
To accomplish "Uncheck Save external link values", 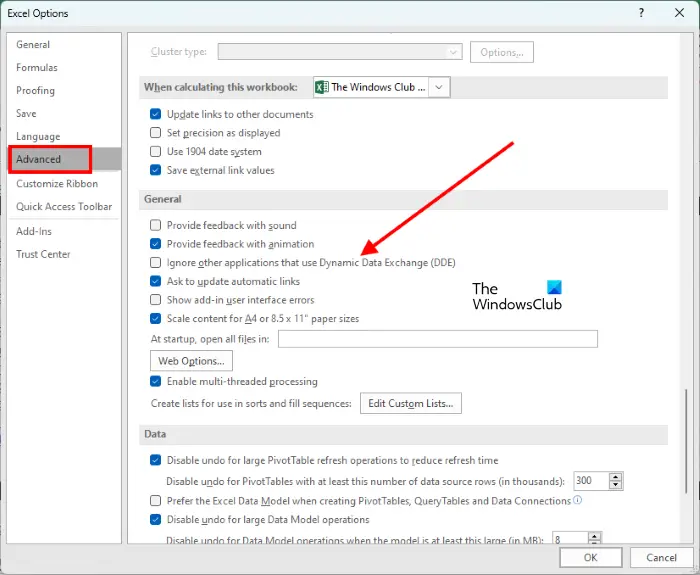I will pos(155,170).
